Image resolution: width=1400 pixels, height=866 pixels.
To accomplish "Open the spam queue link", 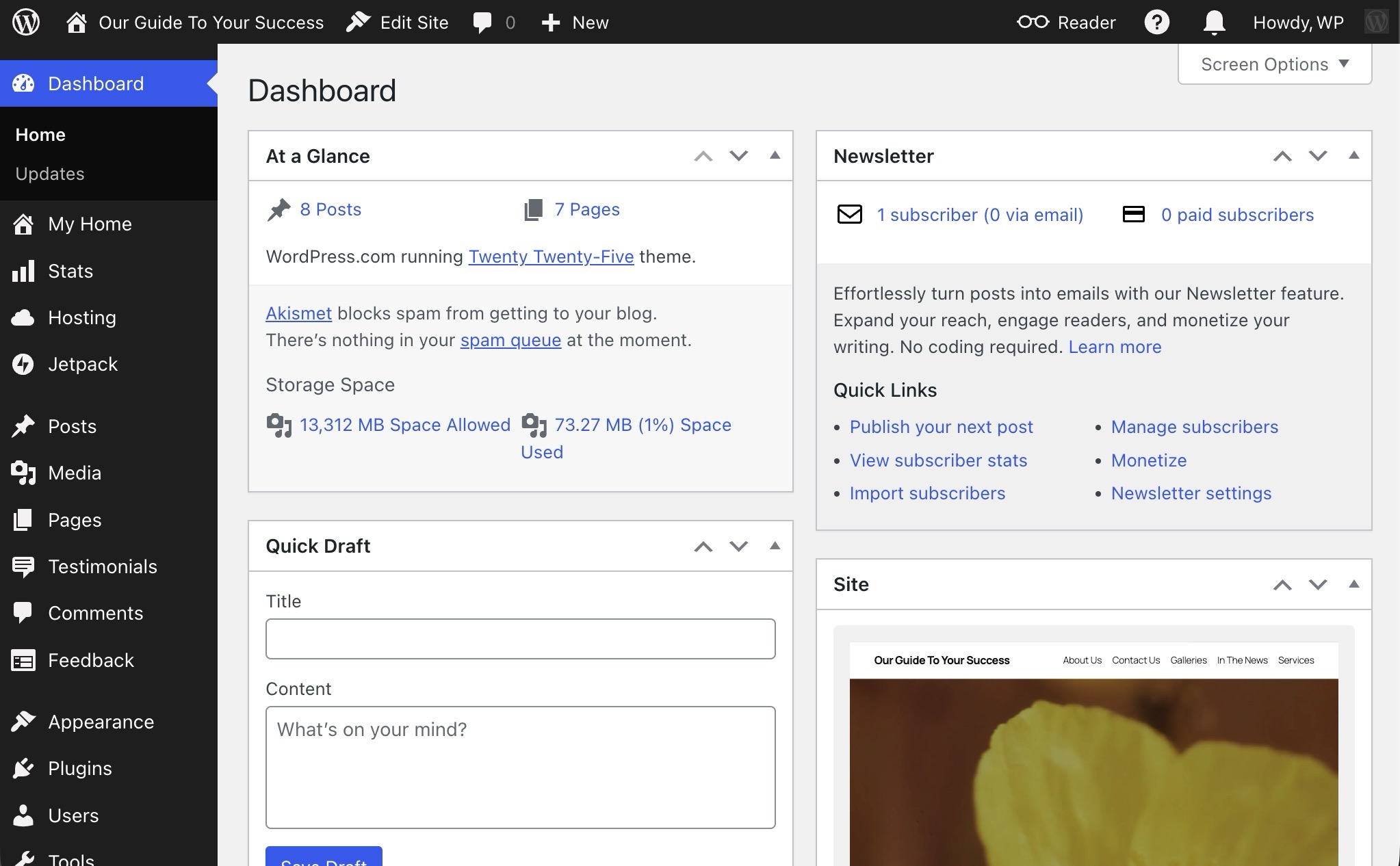I will click(510, 340).
